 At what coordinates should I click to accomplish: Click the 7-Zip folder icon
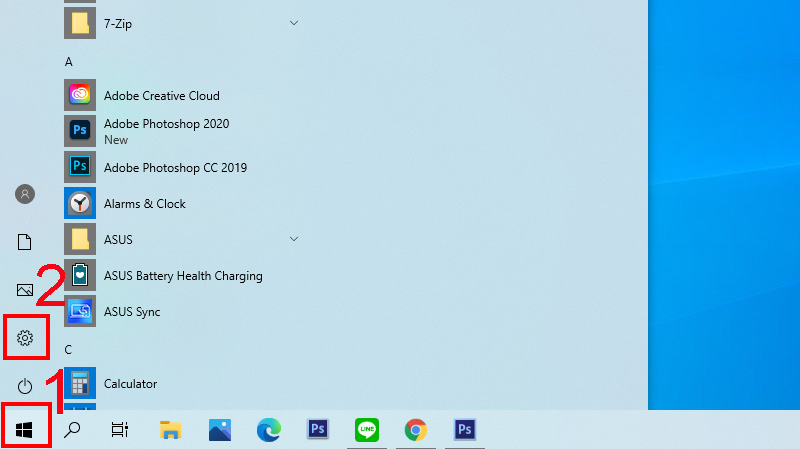pyautogui.click(x=80, y=23)
